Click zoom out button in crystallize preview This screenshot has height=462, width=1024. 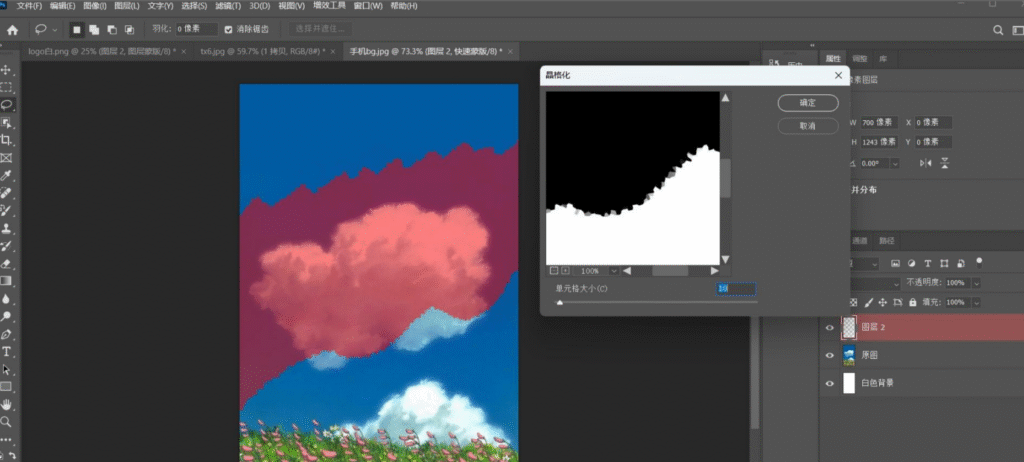coord(553,271)
